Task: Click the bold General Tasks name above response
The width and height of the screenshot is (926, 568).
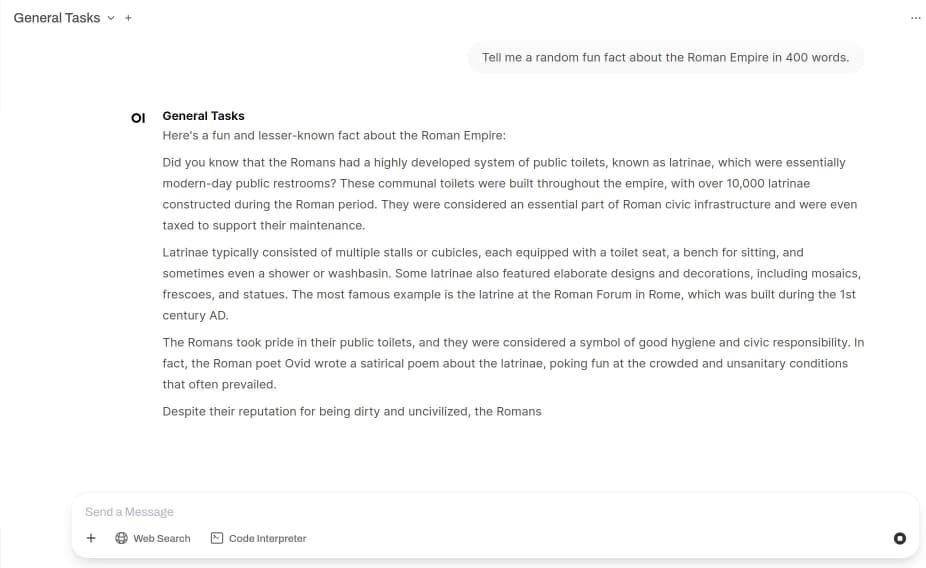Action: [203, 116]
